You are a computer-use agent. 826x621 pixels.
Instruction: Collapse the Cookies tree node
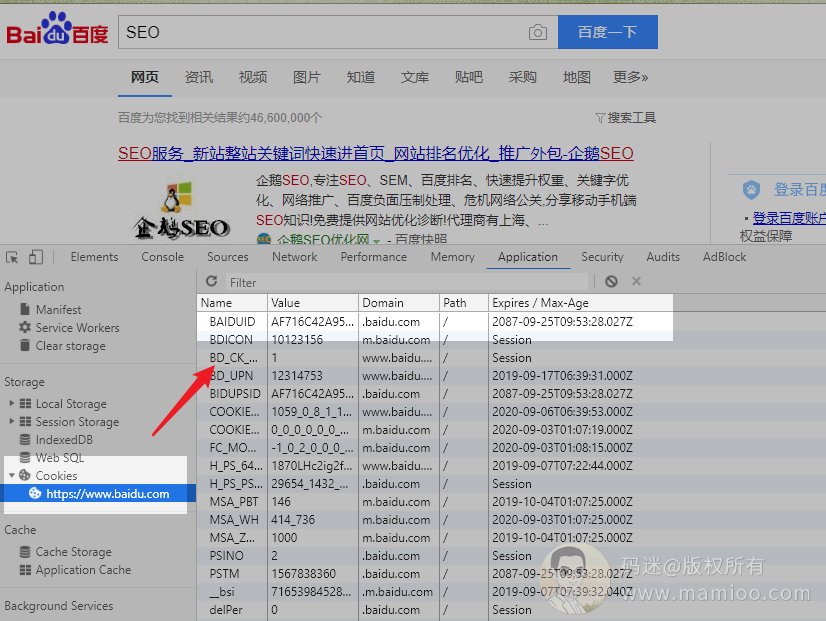tap(12, 476)
